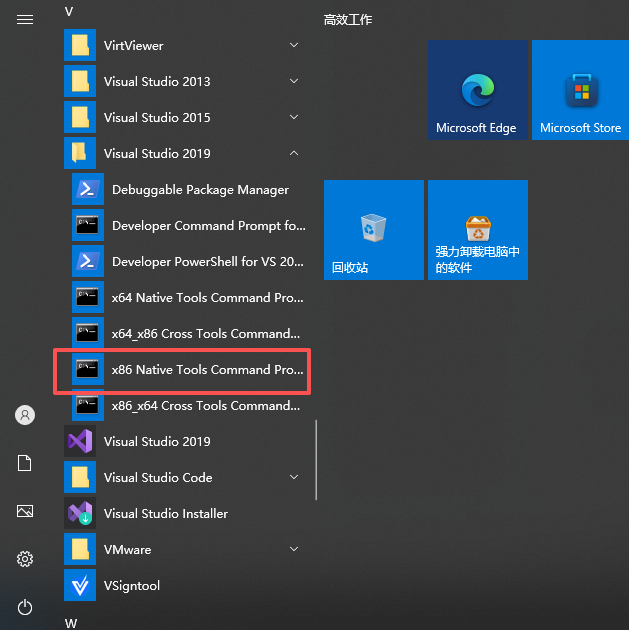This screenshot has width=629, height=630.
Task: Select x86 Native Tools Command Pro... entry
Action: [x=208, y=370]
